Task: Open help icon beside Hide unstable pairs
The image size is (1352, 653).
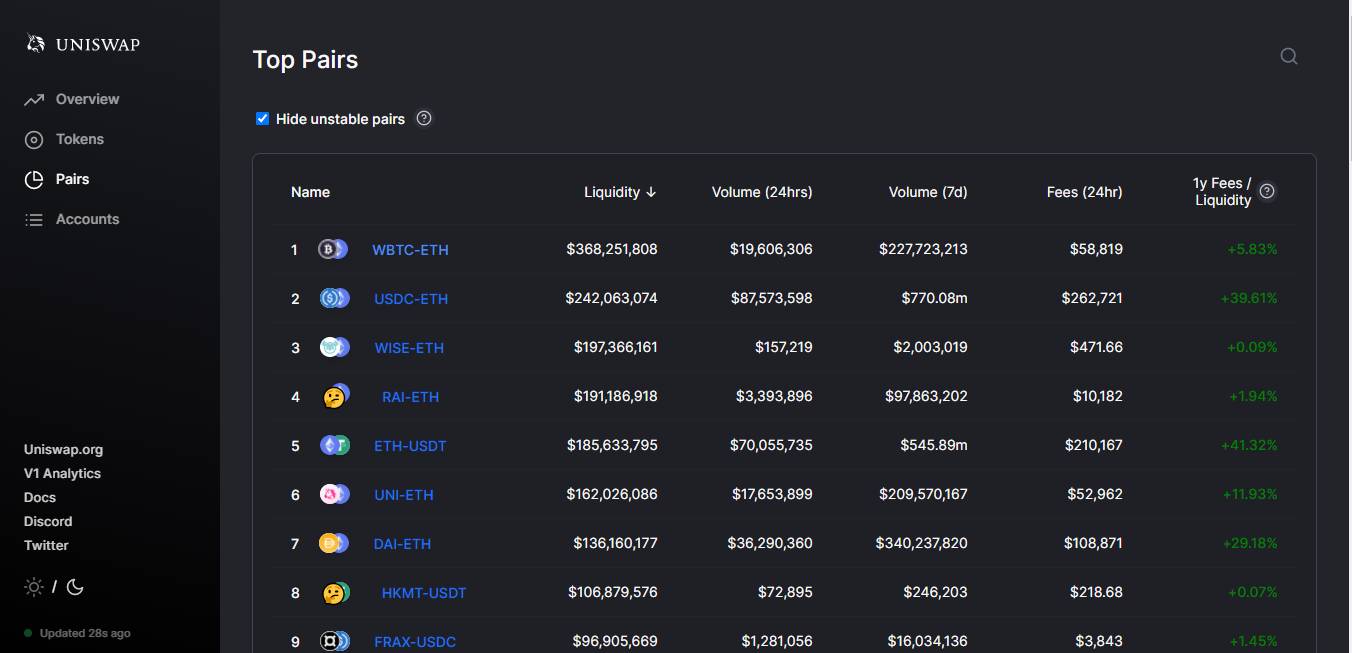Action: (424, 118)
